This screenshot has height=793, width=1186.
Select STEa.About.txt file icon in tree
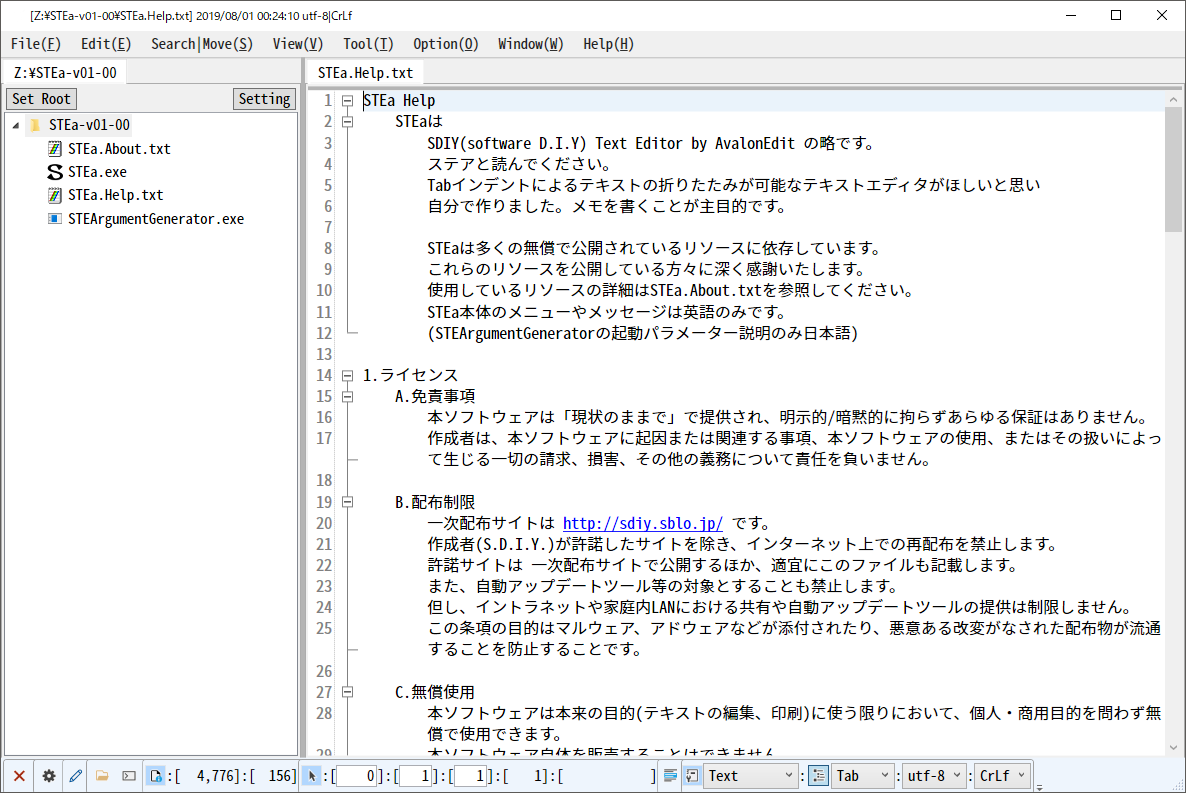coord(54,149)
